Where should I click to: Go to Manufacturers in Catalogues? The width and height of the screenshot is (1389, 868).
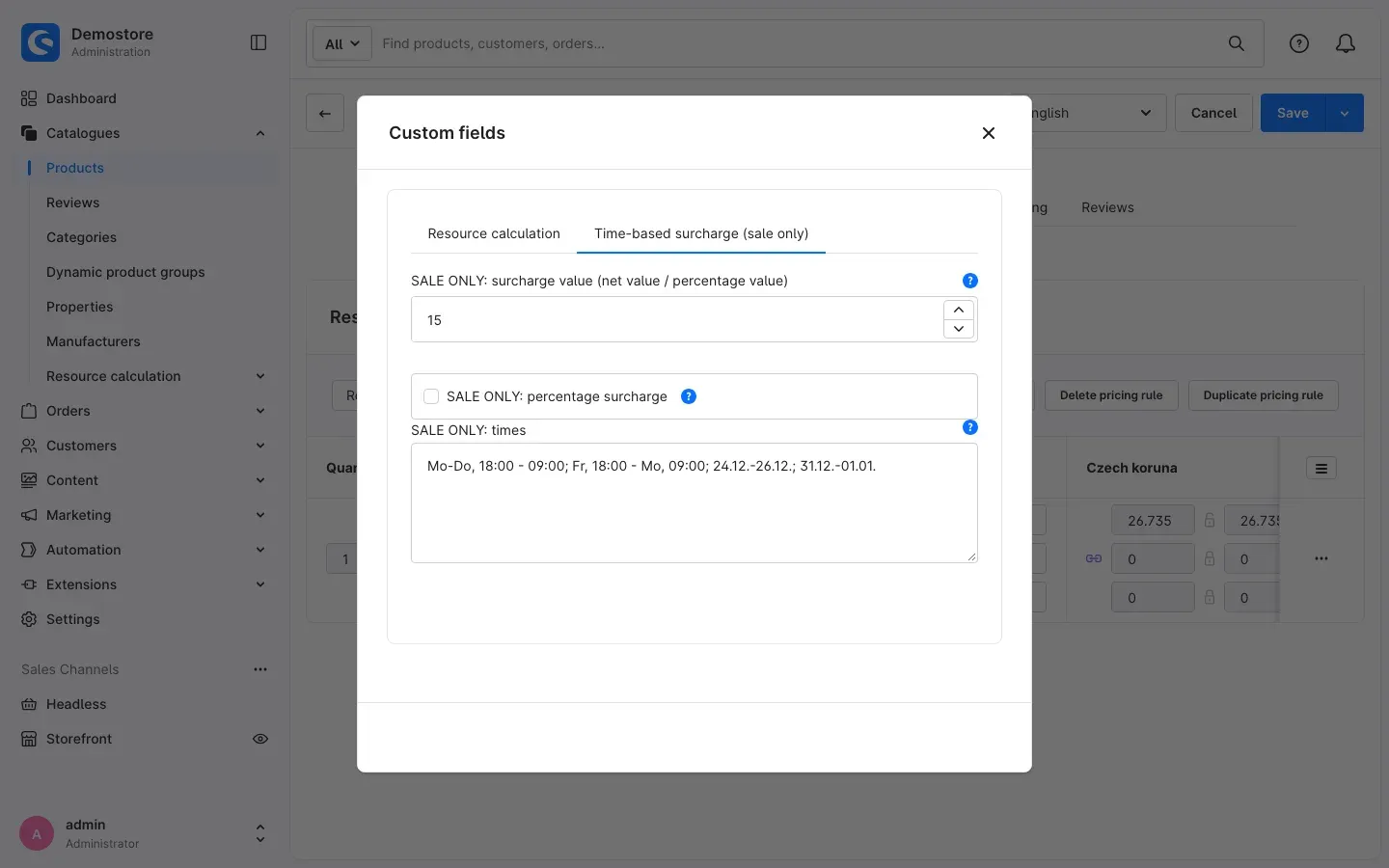coord(94,341)
